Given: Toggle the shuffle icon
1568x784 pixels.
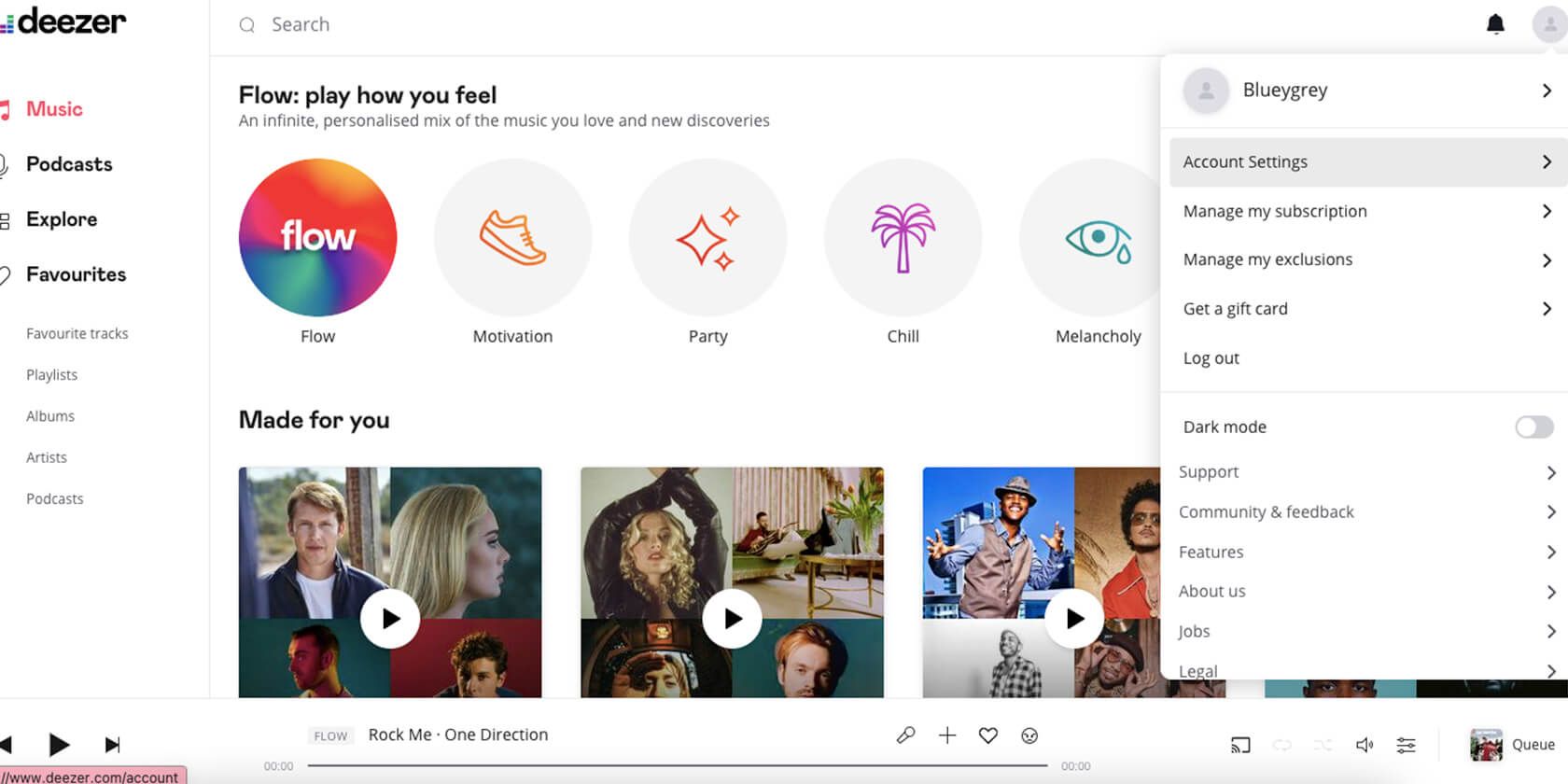Looking at the screenshot, I should click(x=1323, y=745).
